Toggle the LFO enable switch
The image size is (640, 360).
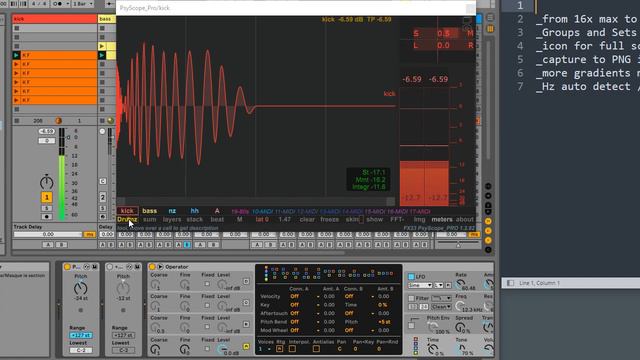click(411, 277)
